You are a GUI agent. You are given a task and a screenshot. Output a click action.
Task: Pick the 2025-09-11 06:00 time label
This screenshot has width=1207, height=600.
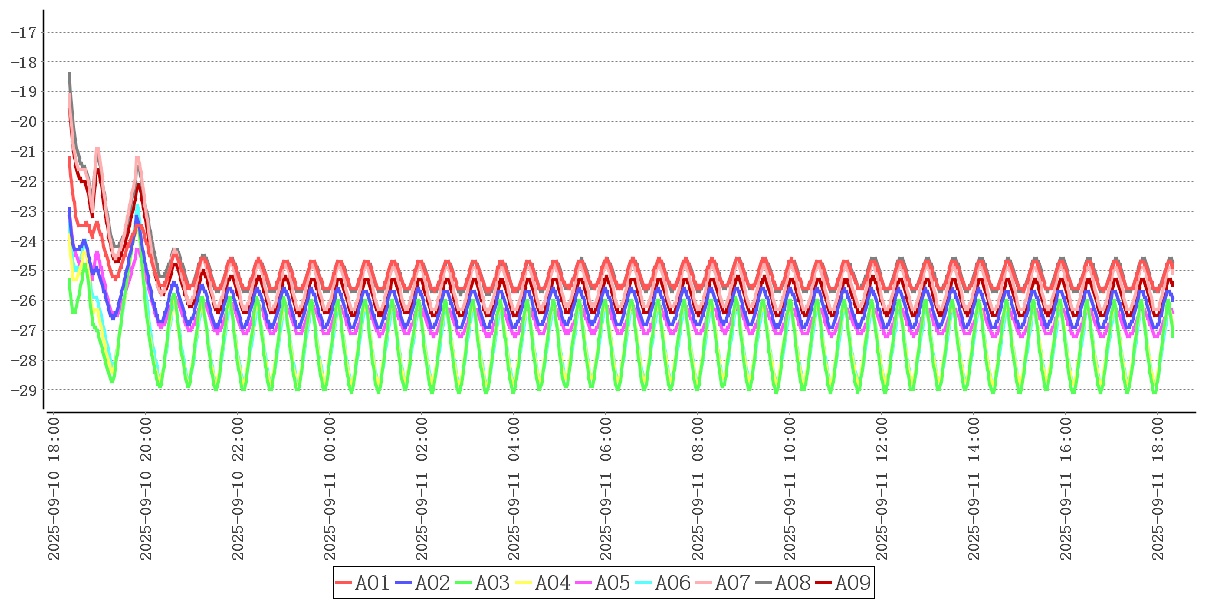point(606,489)
